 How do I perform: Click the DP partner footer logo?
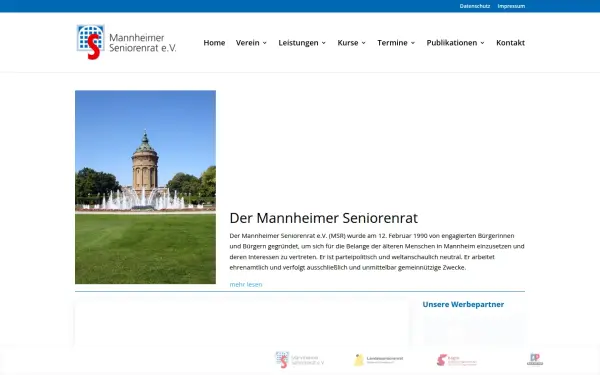click(535, 359)
